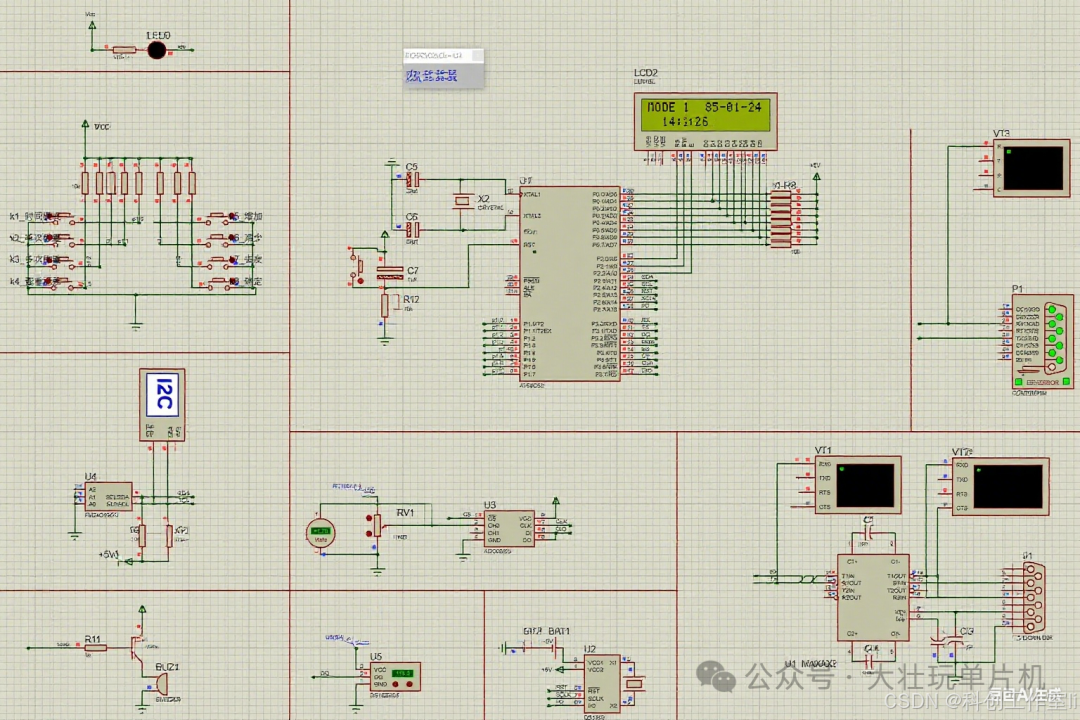Select resistor R11
The width and height of the screenshot is (1080, 720).
click(95, 648)
